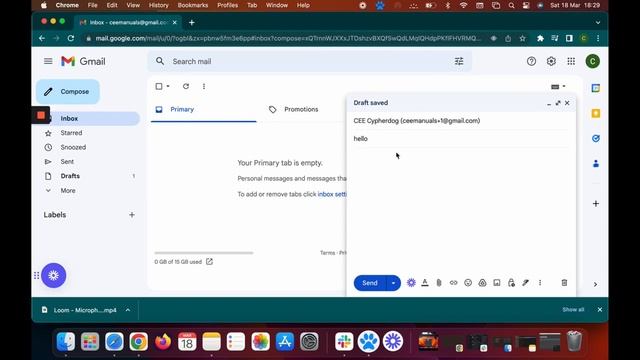Bookmark this tab star icon
Image resolution: width=640 pixels, height=360 pixels.
click(522, 38)
